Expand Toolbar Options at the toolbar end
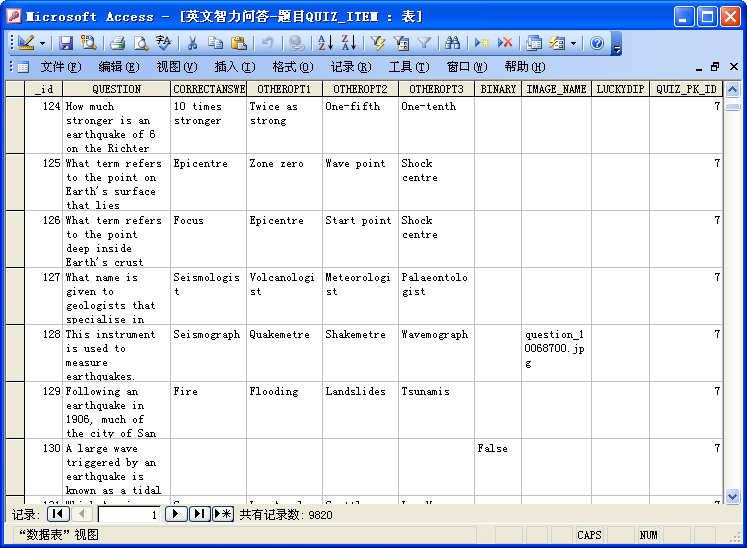The height and width of the screenshot is (548, 747). point(616,43)
